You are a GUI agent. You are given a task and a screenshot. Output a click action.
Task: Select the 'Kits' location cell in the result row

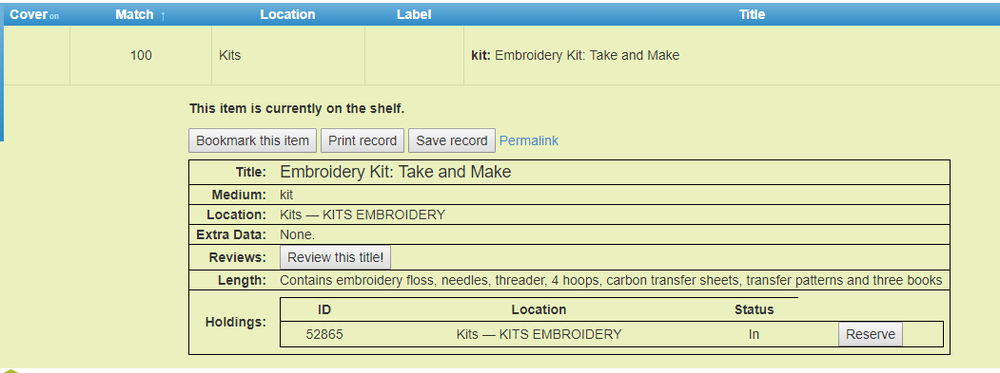[x=288, y=55]
